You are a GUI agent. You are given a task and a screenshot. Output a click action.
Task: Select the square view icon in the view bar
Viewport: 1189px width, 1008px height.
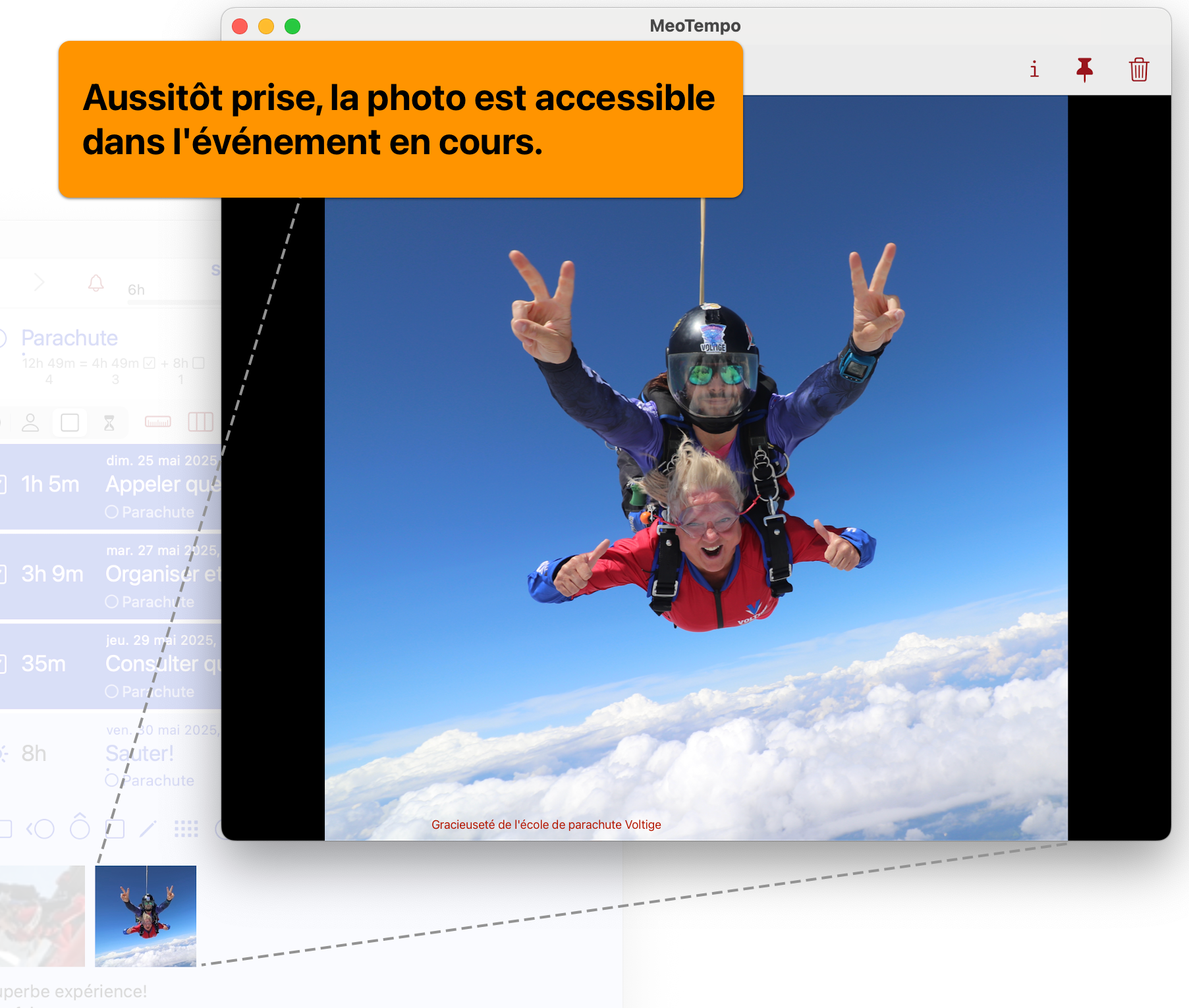(70, 422)
